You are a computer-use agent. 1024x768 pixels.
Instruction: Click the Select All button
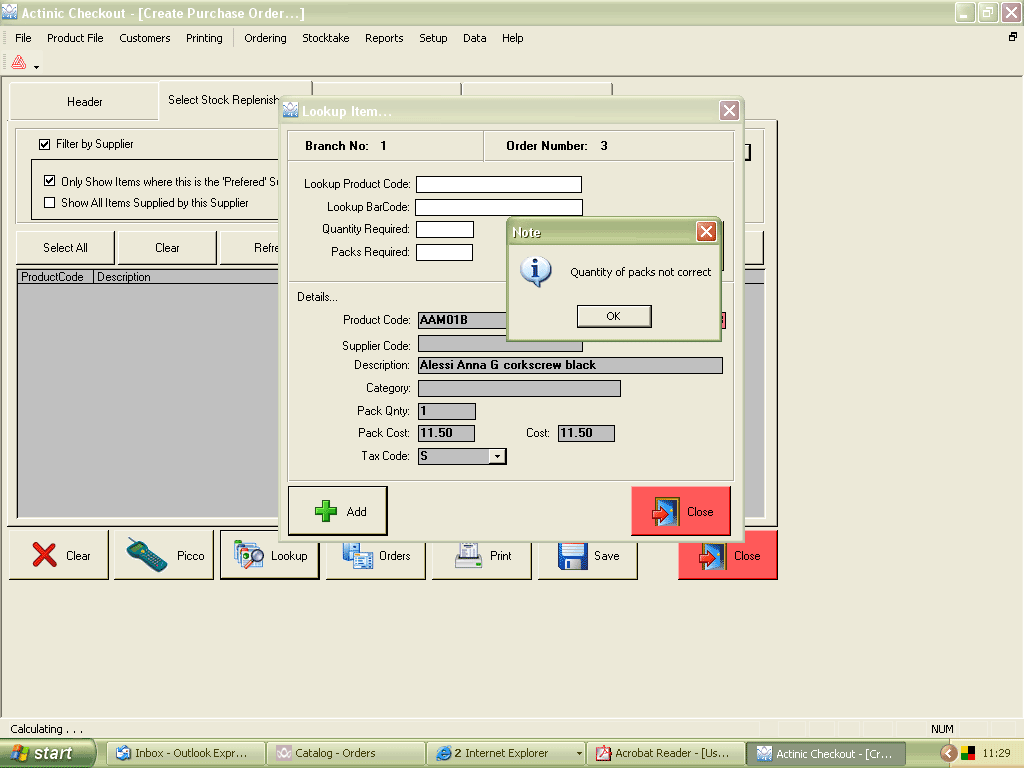point(65,248)
